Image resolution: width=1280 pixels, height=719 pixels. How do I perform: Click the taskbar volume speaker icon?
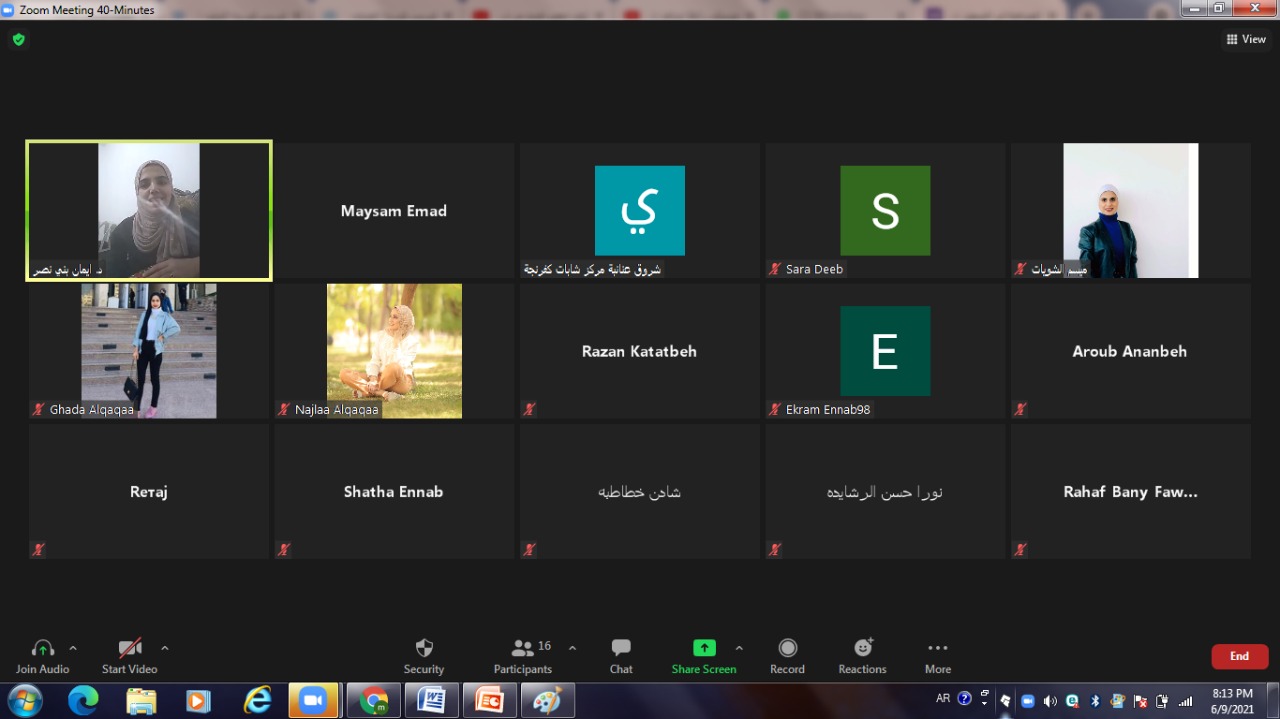(1050, 701)
